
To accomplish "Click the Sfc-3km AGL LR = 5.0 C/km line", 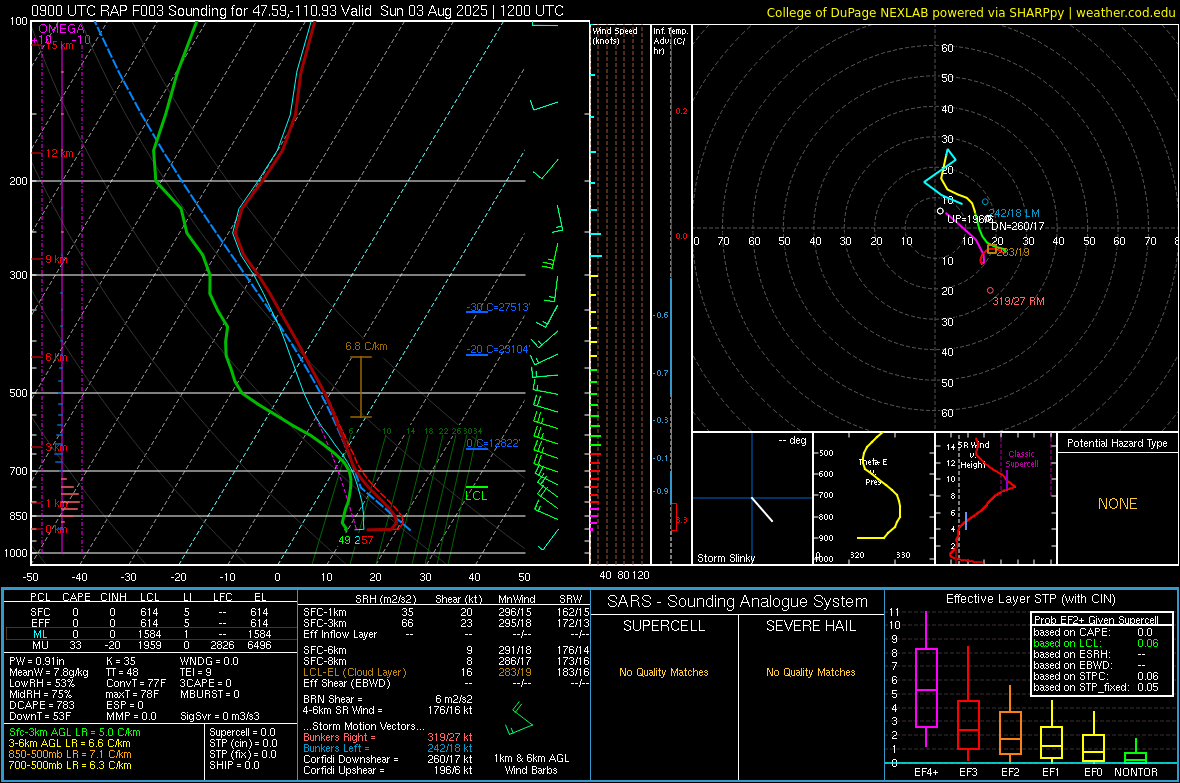I will [x=75, y=732].
